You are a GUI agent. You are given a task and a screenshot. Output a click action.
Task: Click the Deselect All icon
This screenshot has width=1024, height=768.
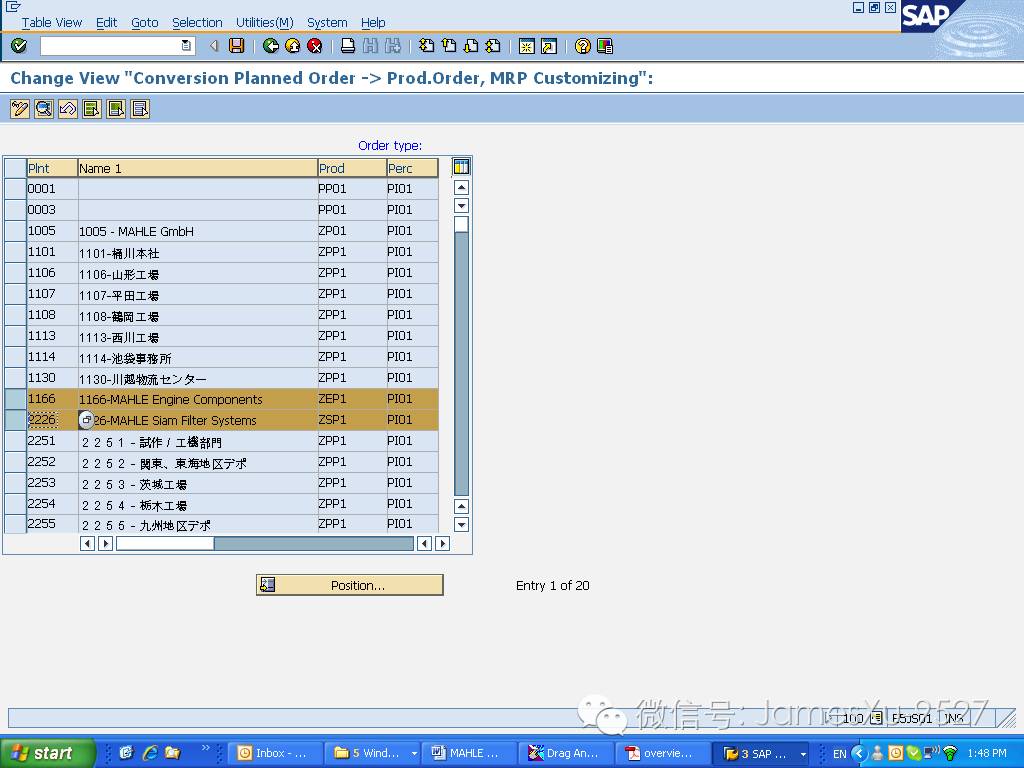pos(140,108)
